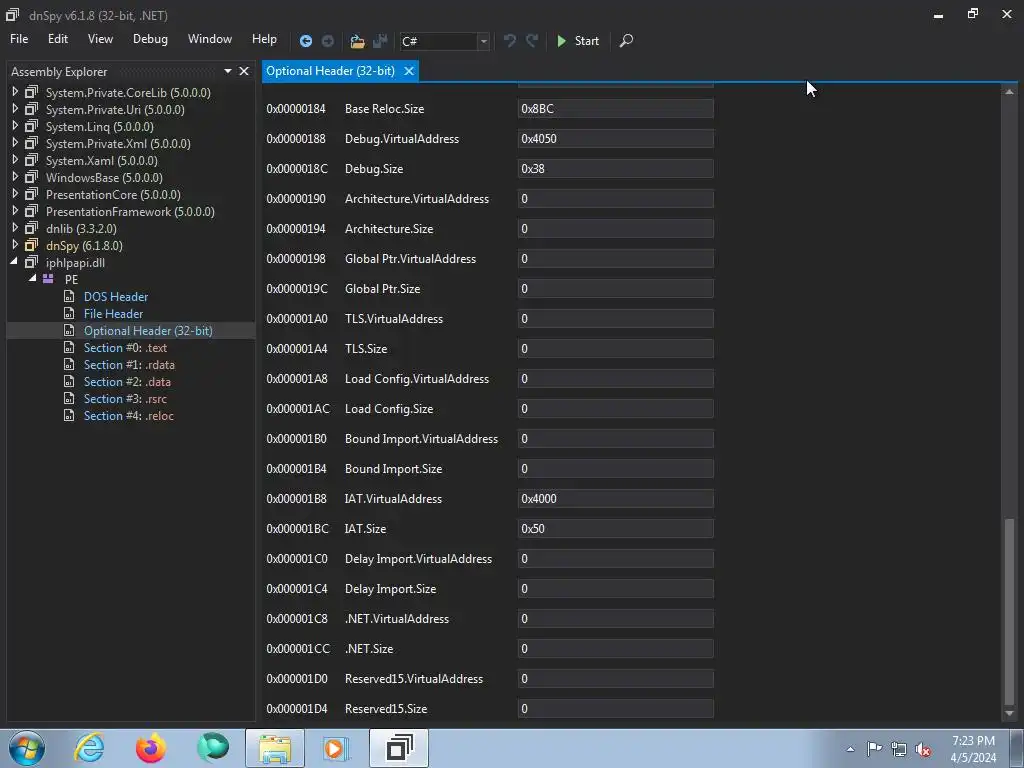Collapse the PE node
The width and height of the screenshot is (1024, 768).
click(x=32, y=279)
